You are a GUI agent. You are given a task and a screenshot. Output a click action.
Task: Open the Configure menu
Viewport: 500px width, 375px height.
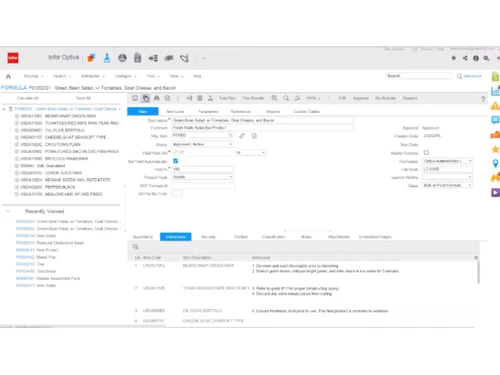(126, 76)
